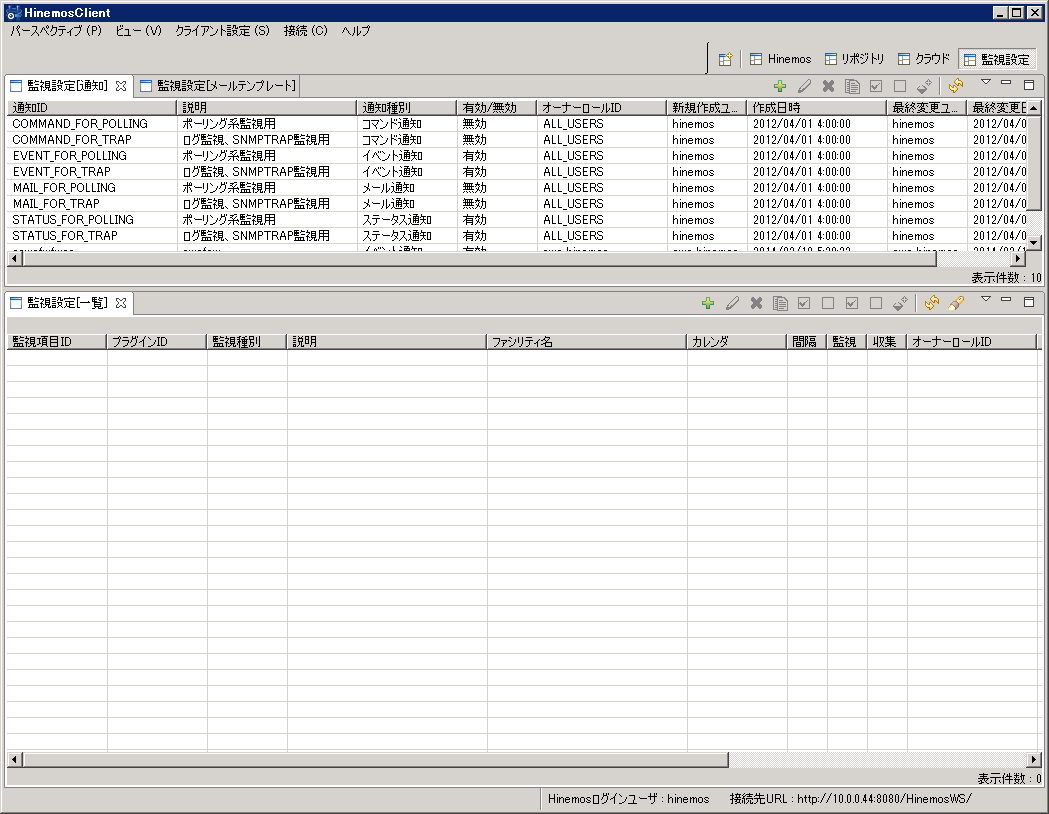Close the 監視設定[一覧] tab
Viewport: 1049px width, 814px height.
(x=120, y=303)
